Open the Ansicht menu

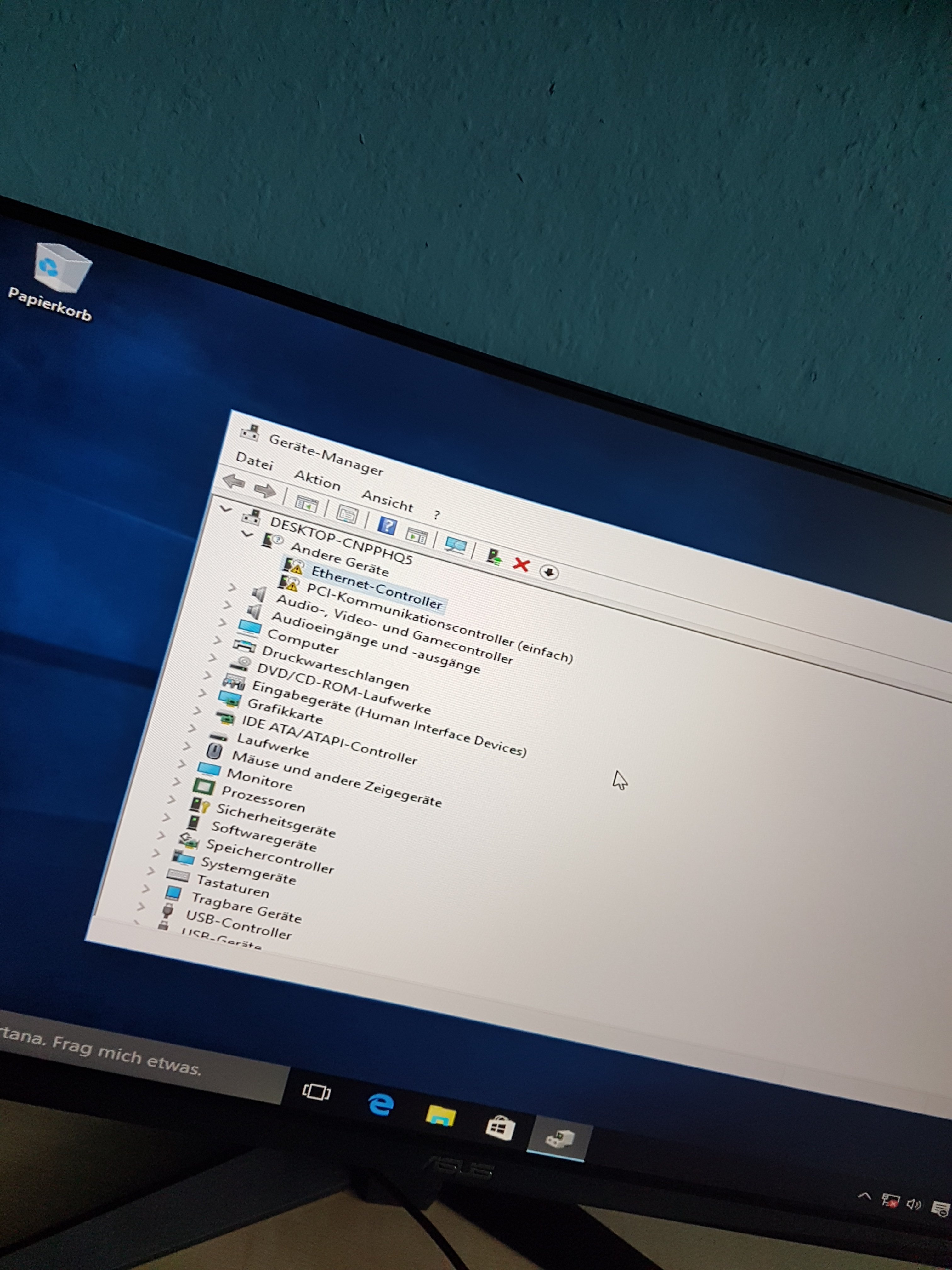pos(387,501)
